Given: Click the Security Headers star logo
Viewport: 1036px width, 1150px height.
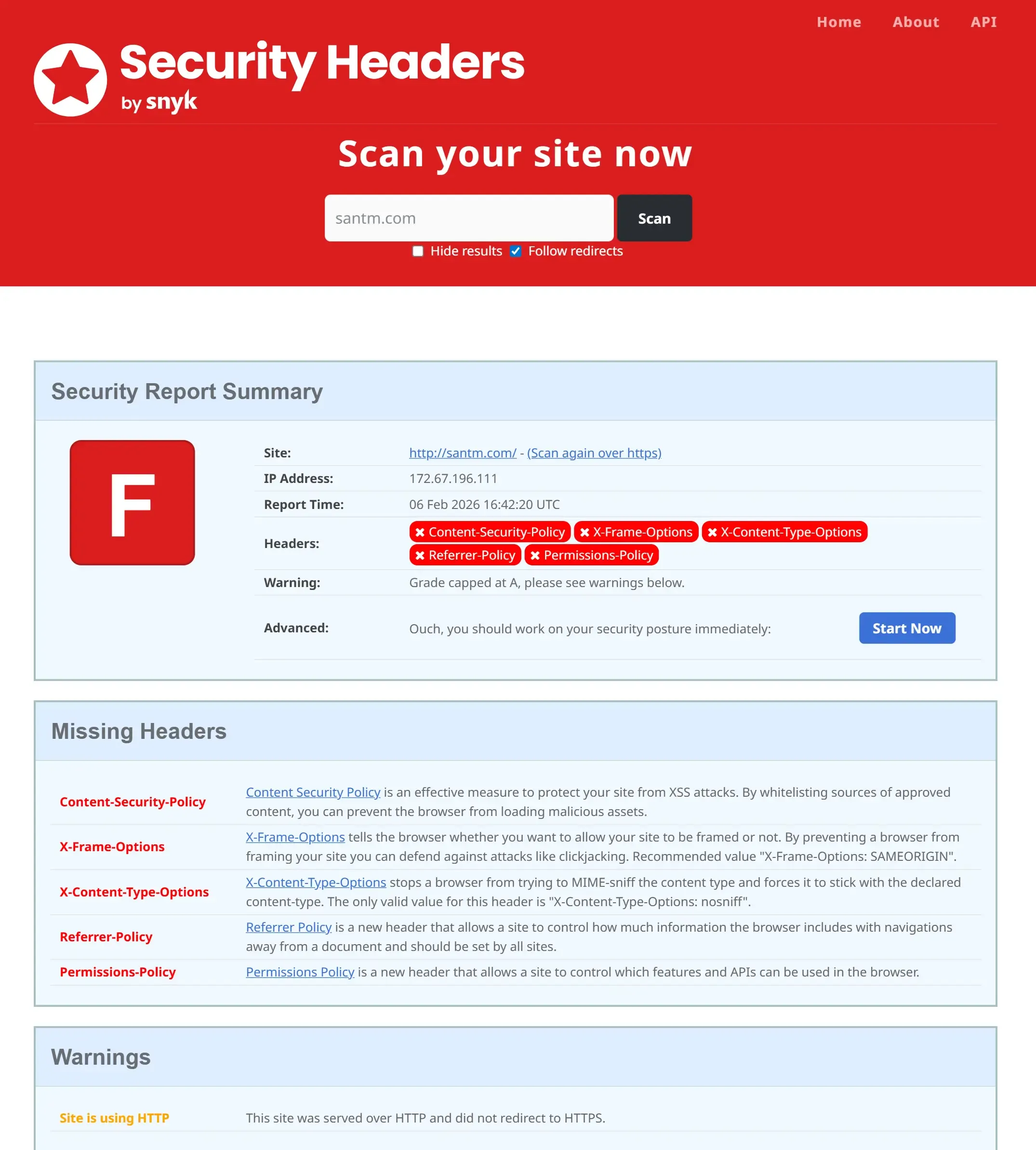Looking at the screenshot, I should (70, 80).
